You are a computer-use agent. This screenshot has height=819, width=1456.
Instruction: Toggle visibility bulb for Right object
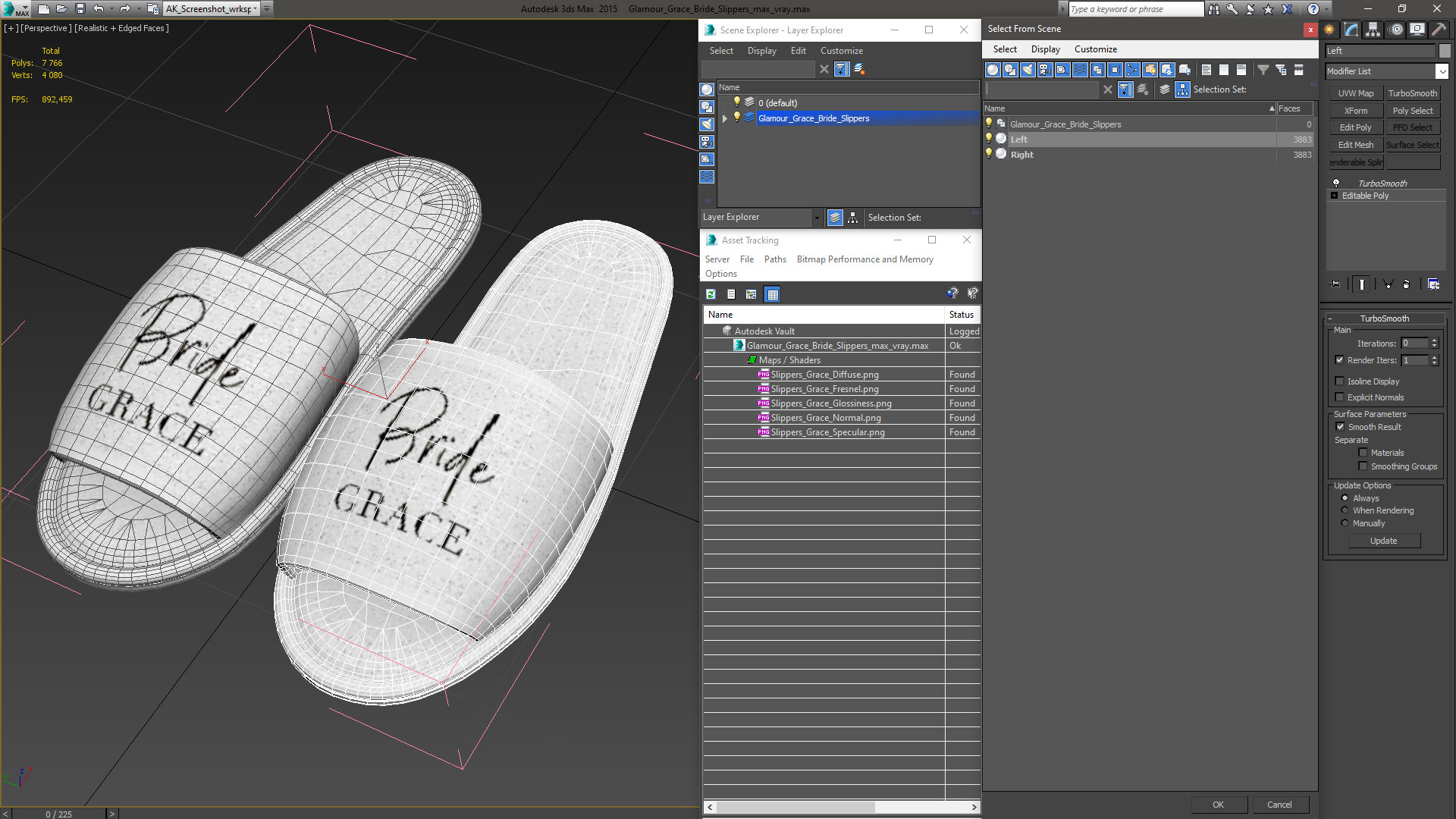point(988,154)
